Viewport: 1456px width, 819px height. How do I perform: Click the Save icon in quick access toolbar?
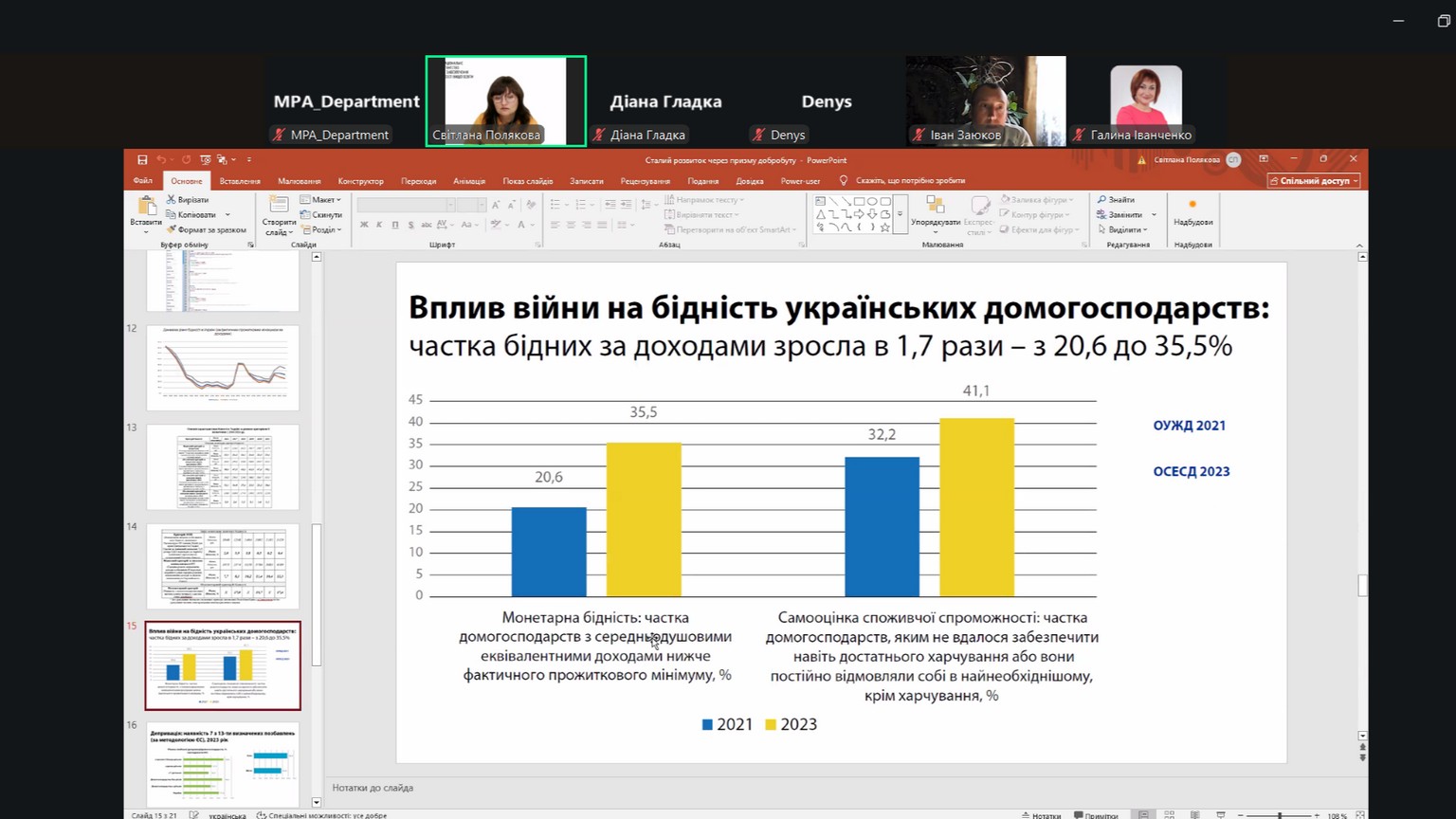pyautogui.click(x=142, y=160)
